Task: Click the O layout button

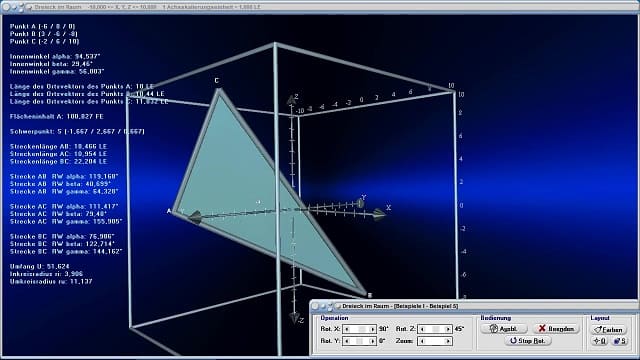Action: click(600, 341)
